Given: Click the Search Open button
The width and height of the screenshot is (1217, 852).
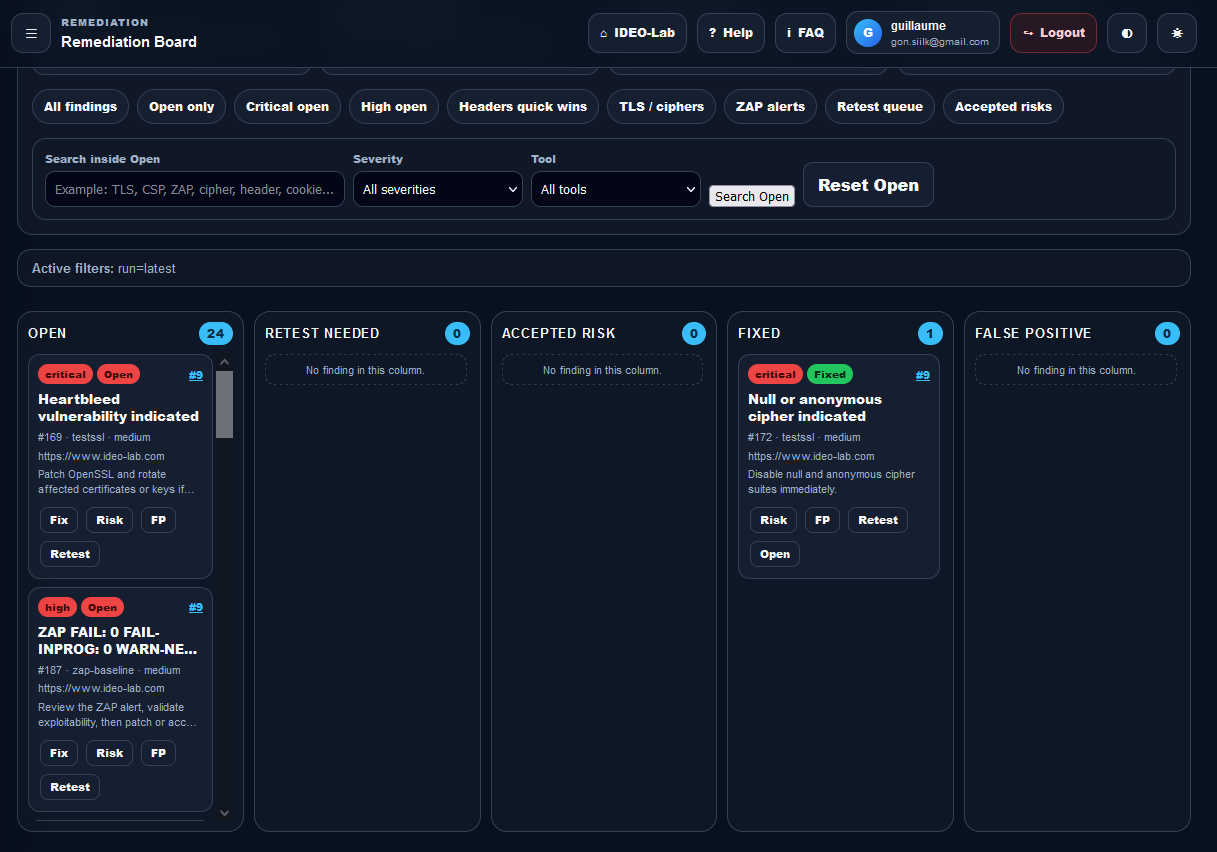Looking at the screenshot, I should coord(752,196).
